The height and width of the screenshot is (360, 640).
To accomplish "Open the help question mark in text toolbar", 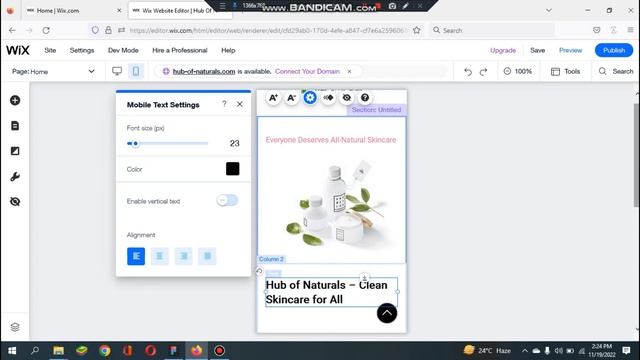I will [365, 98].
